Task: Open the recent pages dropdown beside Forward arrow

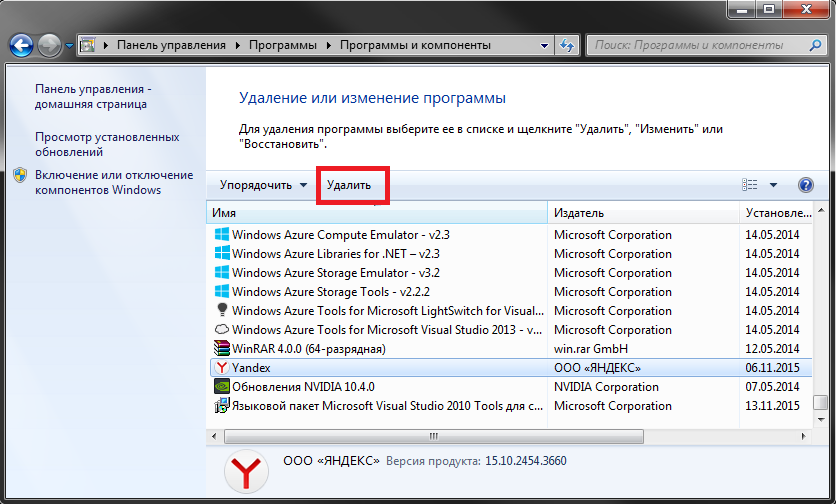Action: tap(69, 46)
